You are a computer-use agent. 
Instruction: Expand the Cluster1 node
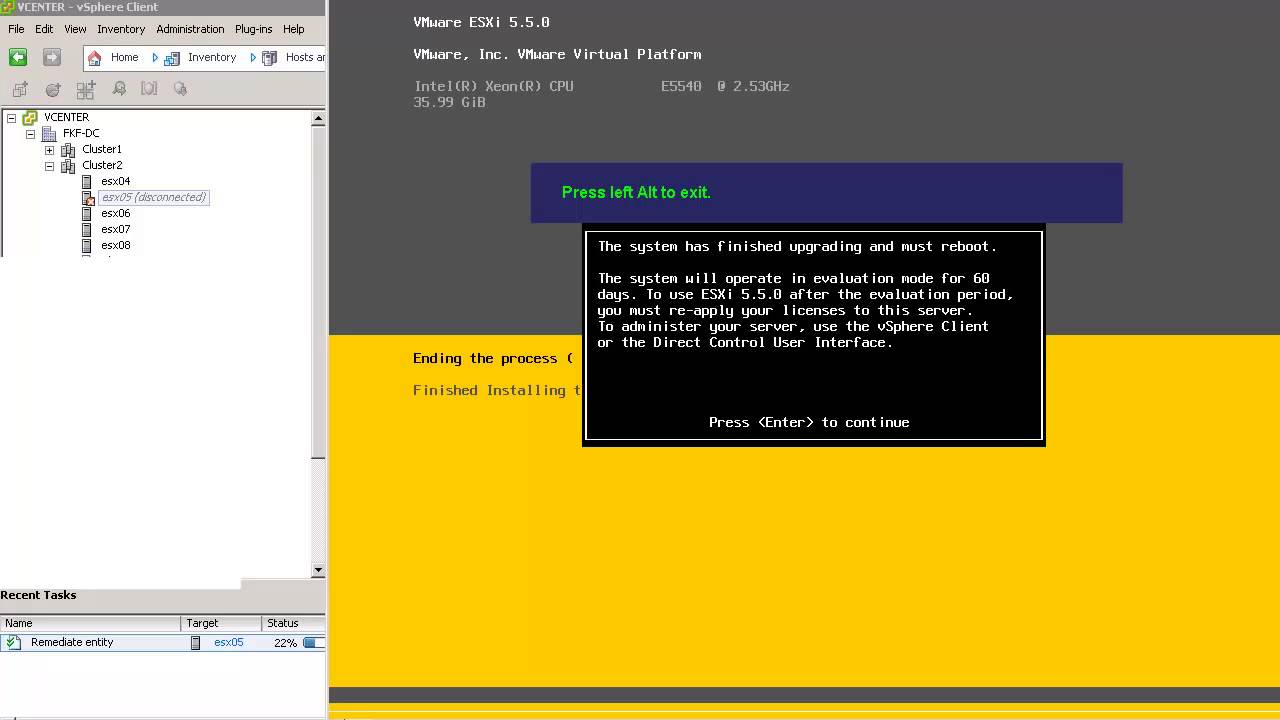click(x=49, y=149)
